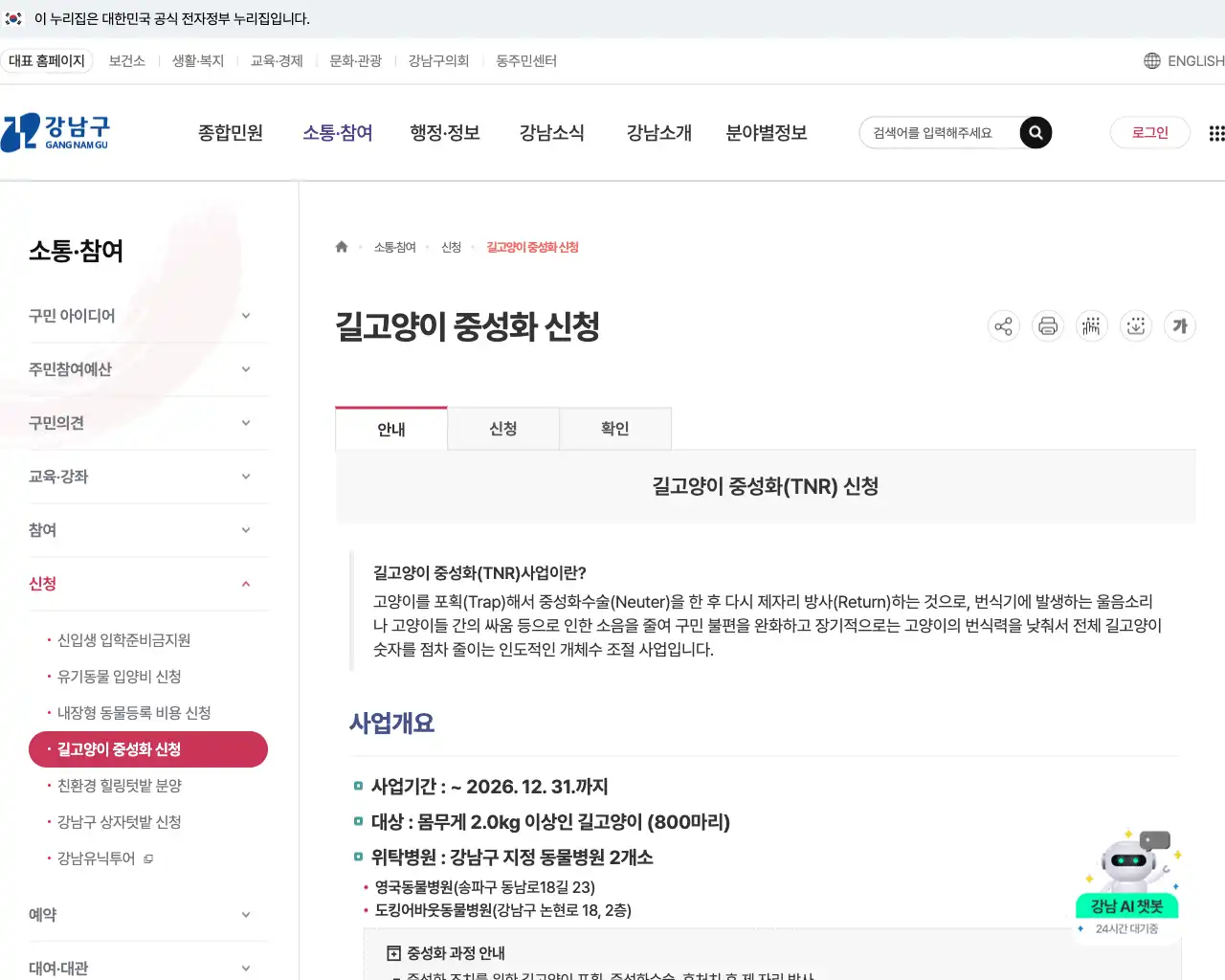
Task: Go to the 동주민센터 site link
Action: point(526,60)
